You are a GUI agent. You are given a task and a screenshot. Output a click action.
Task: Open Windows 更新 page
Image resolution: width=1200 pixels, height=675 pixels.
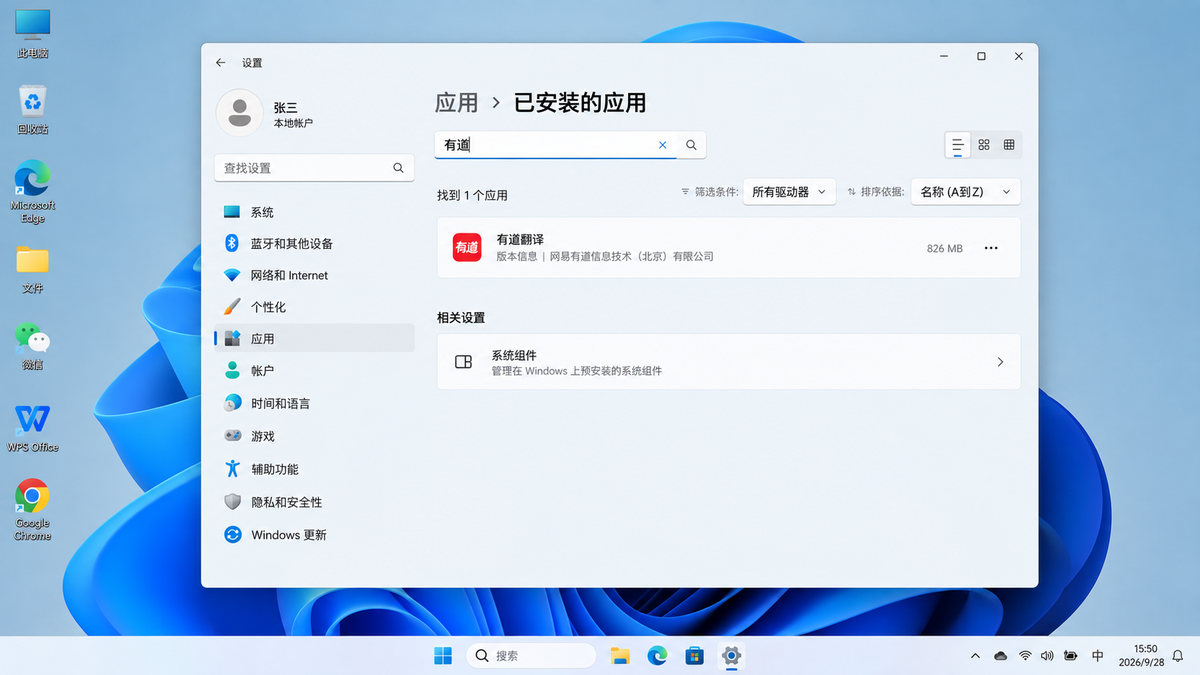coord(314,535)
